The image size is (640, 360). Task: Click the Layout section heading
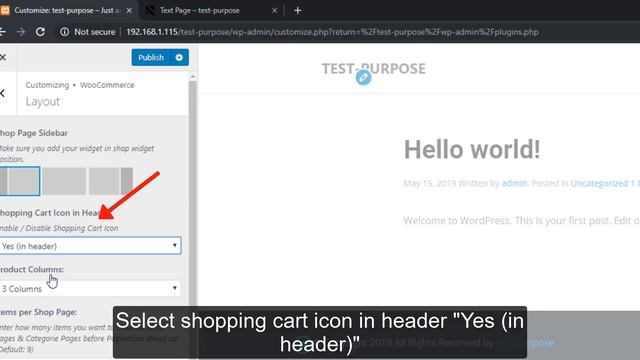click(x=42, y=102)
